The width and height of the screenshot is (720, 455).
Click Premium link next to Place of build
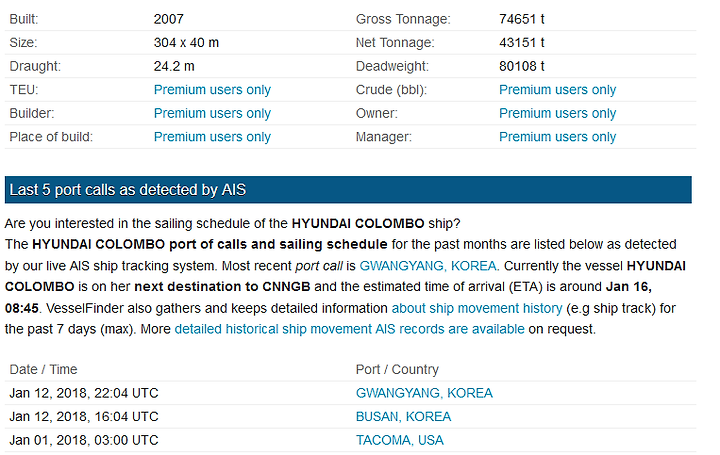coord(212,137)
